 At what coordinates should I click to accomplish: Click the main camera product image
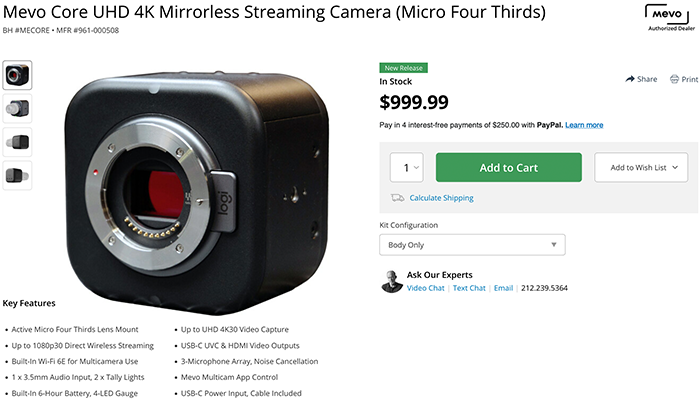click(x=198, y=192)
